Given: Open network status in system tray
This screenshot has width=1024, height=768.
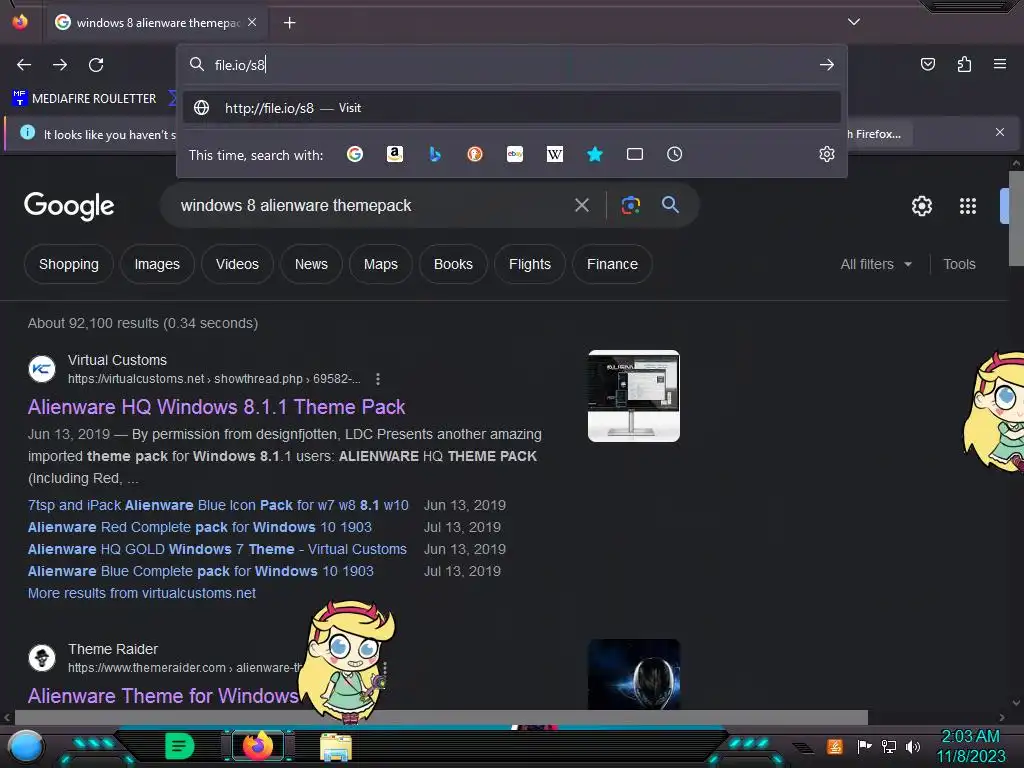Looking at the screenshot, I should coord(888,746).
